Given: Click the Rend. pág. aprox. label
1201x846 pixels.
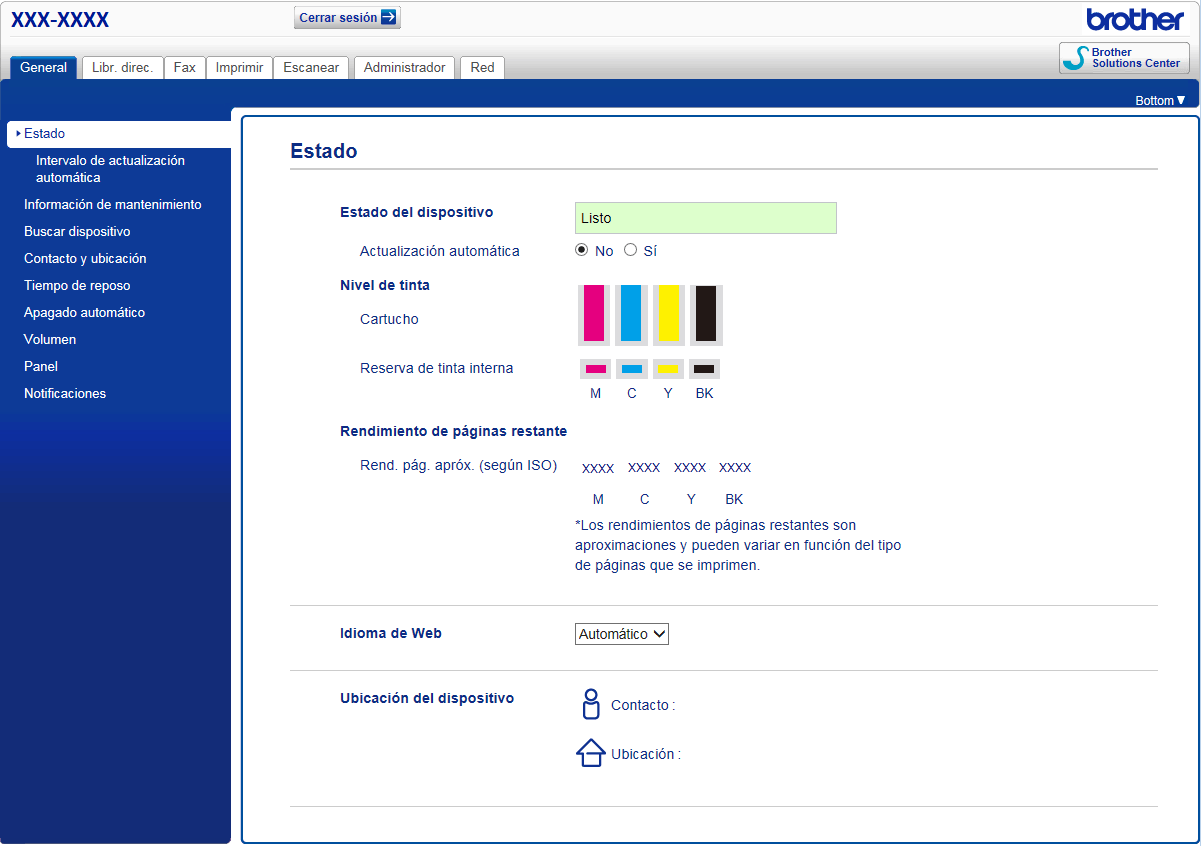Looking at the screenshot, I should [x=458, y=466].
